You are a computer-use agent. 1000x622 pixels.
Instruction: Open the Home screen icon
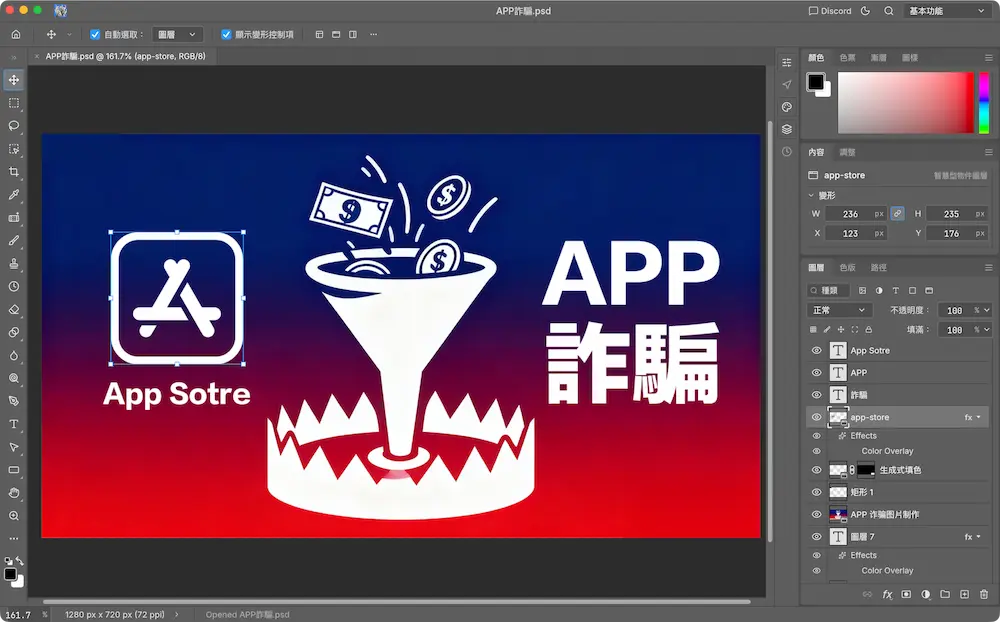[16, 34]
